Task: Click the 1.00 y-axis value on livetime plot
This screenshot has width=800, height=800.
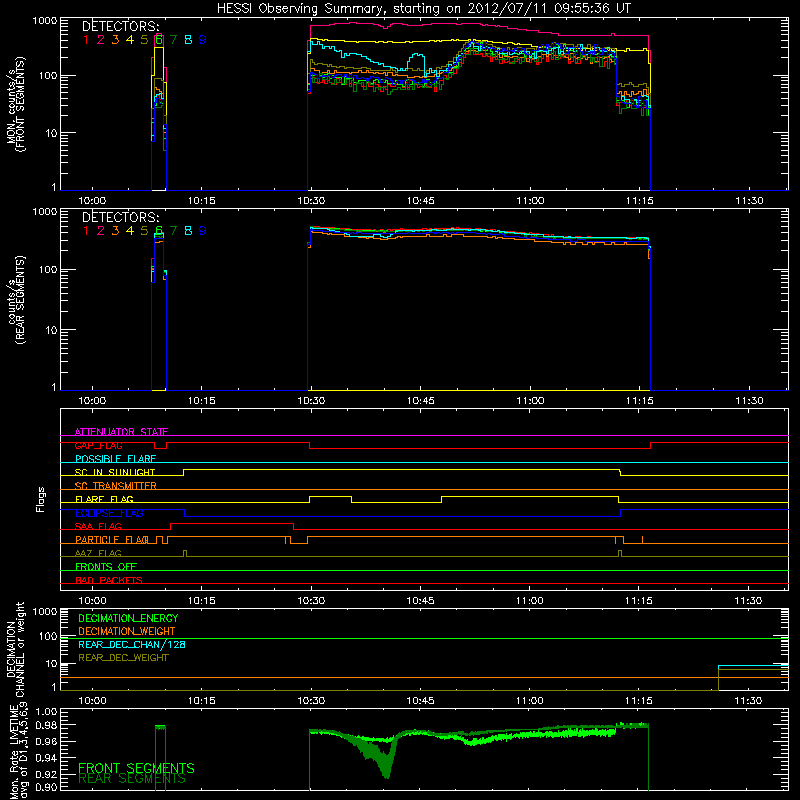Action: [45, 712]
